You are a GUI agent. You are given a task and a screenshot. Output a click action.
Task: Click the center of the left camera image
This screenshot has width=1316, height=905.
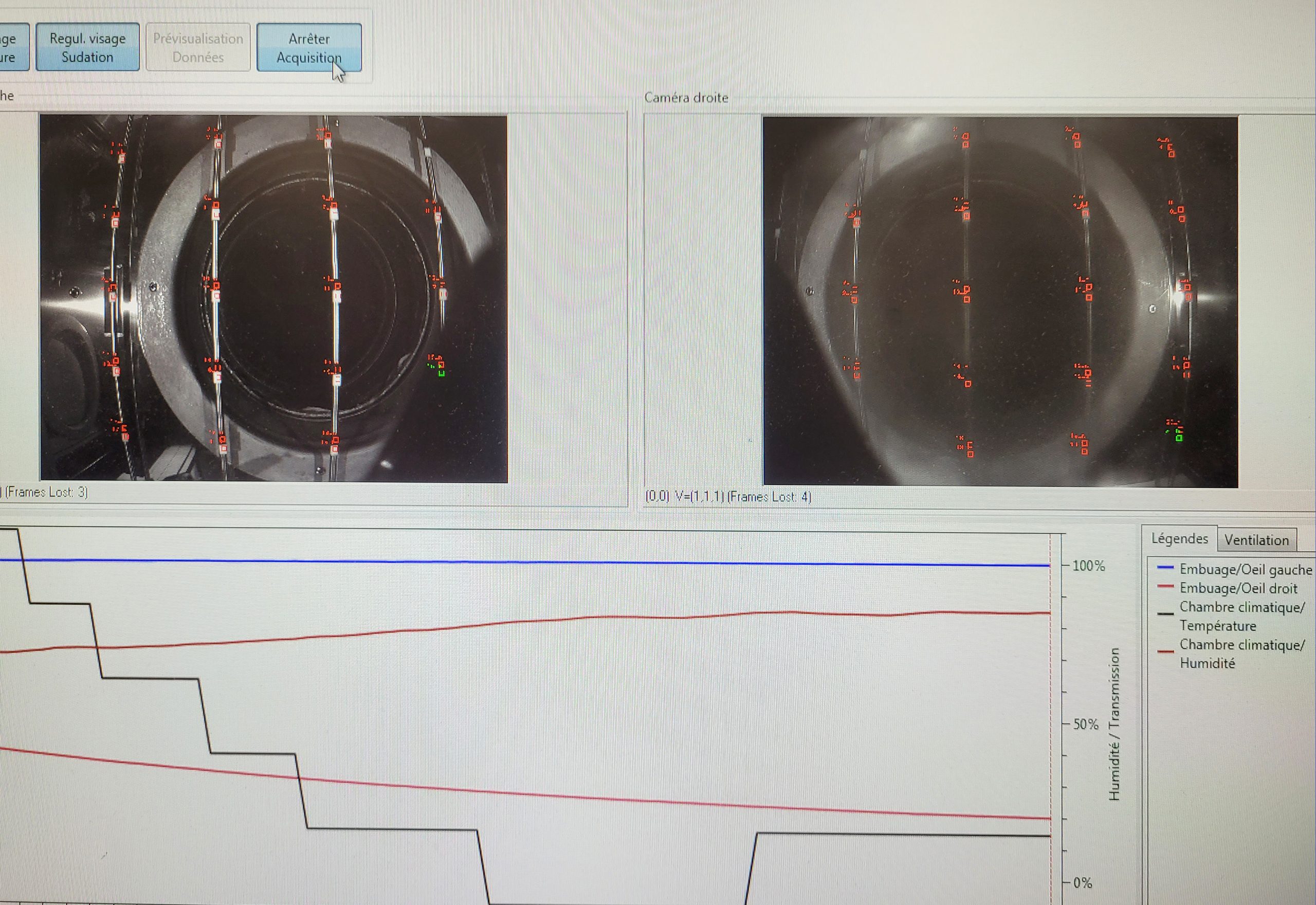[x=274, y=299]
